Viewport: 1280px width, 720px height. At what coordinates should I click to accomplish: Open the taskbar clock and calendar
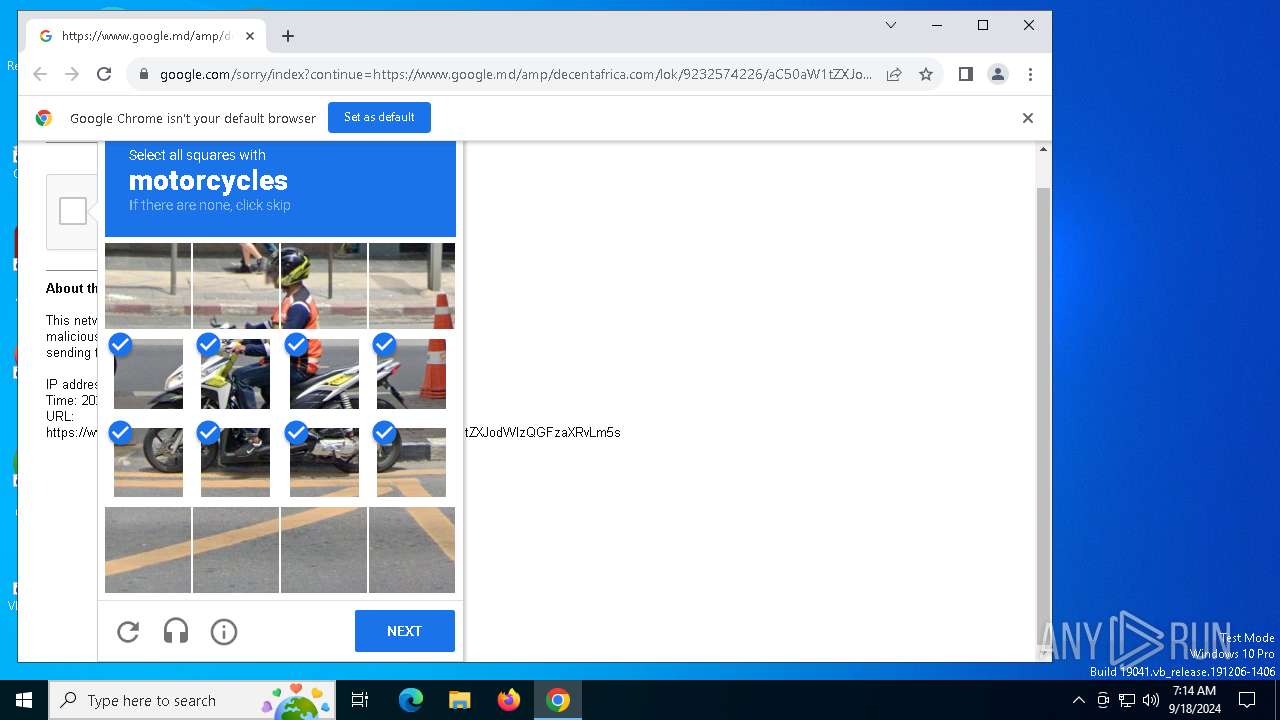coord(1195,700)
